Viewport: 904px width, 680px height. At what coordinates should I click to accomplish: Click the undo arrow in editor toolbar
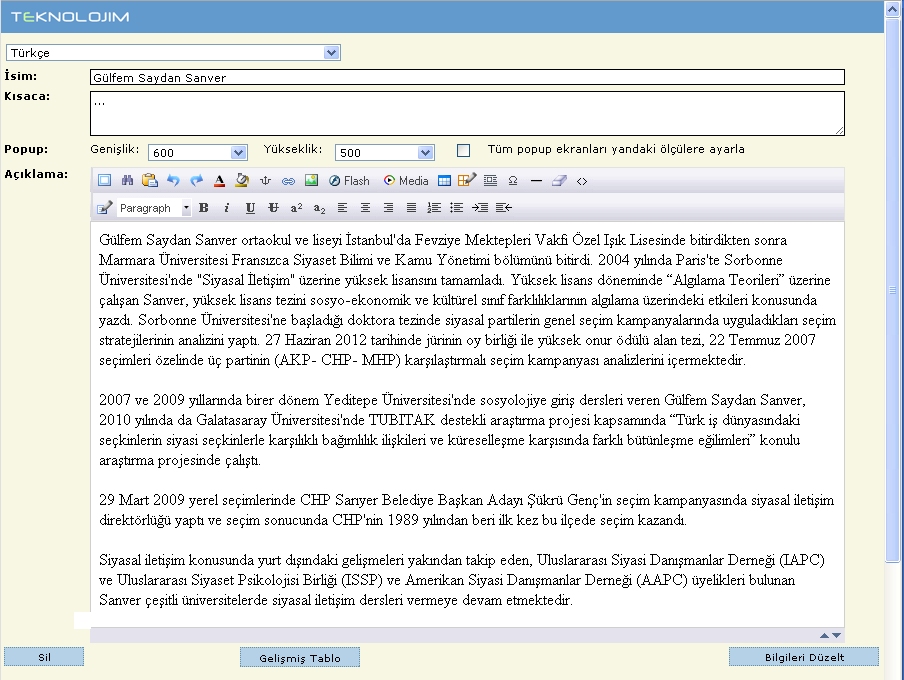point(173,181)
